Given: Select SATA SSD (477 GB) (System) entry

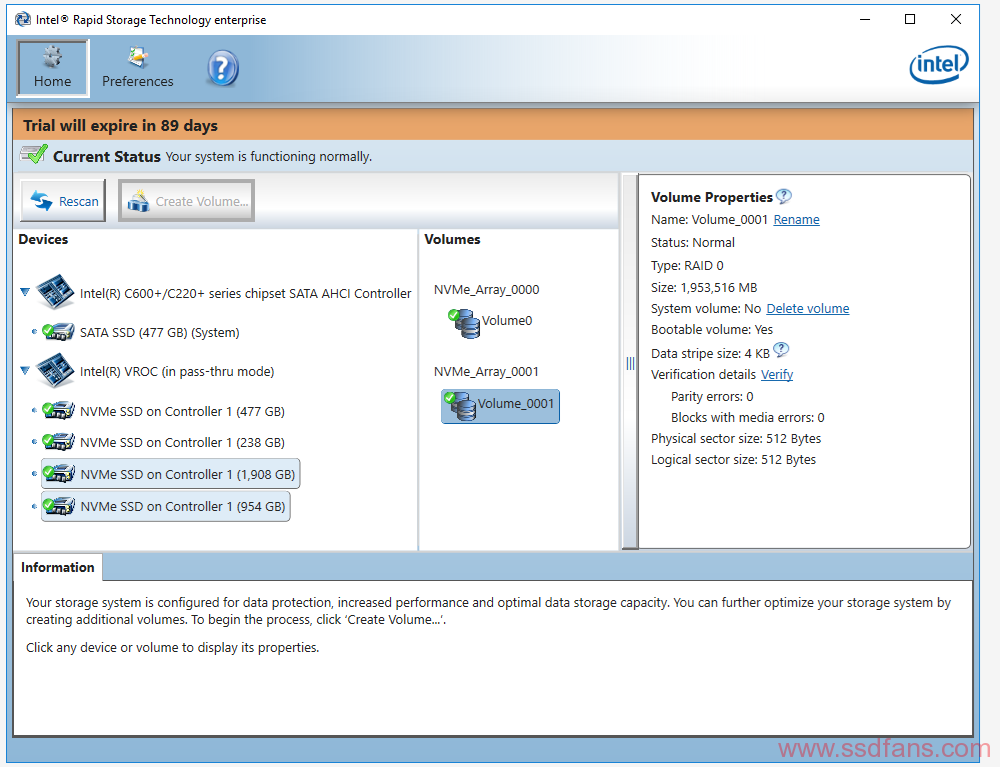Looking at the screenshot, I should 159,333.
